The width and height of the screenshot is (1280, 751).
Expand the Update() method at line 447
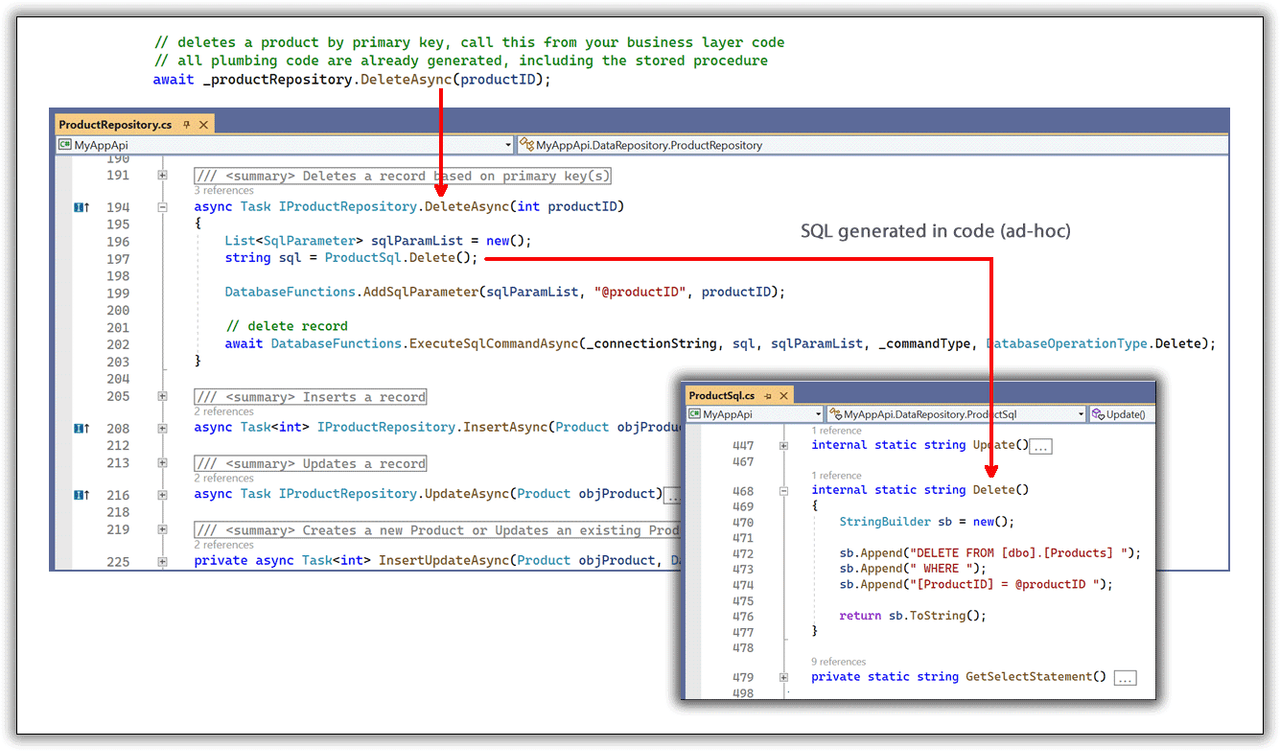pyautogui.click(x=784, y=446)
